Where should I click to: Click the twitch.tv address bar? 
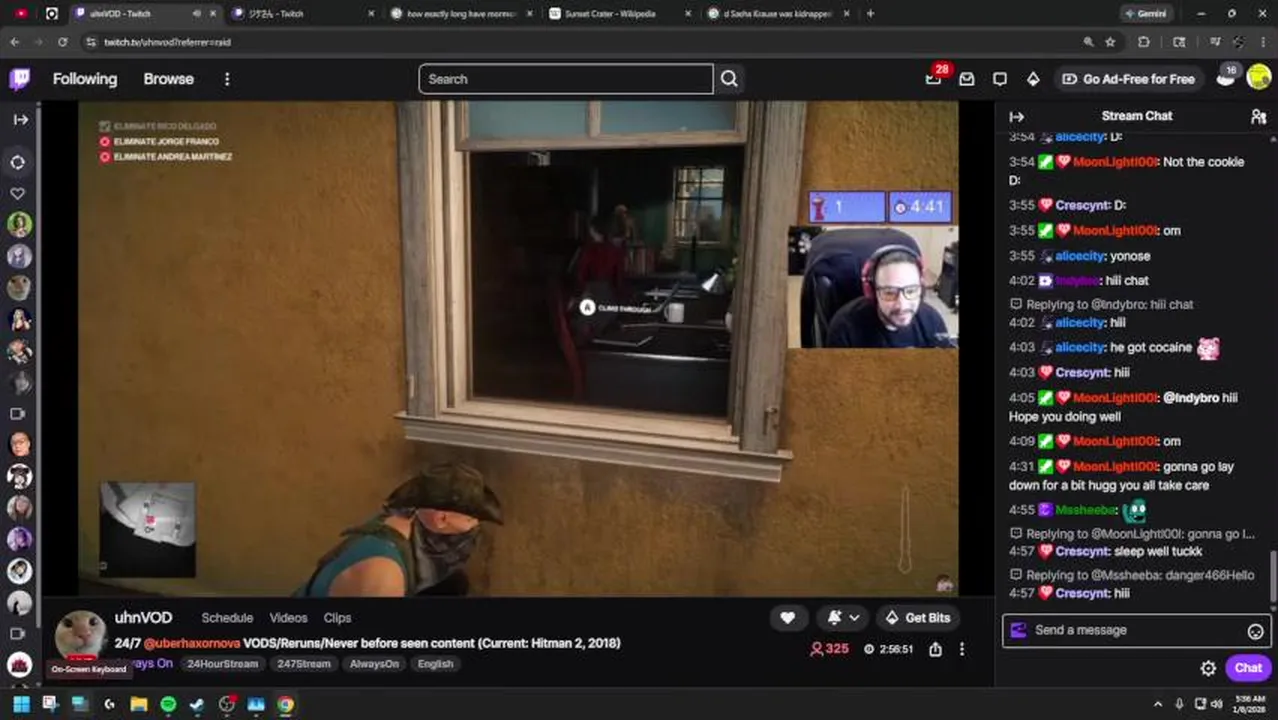click(580, 42)
